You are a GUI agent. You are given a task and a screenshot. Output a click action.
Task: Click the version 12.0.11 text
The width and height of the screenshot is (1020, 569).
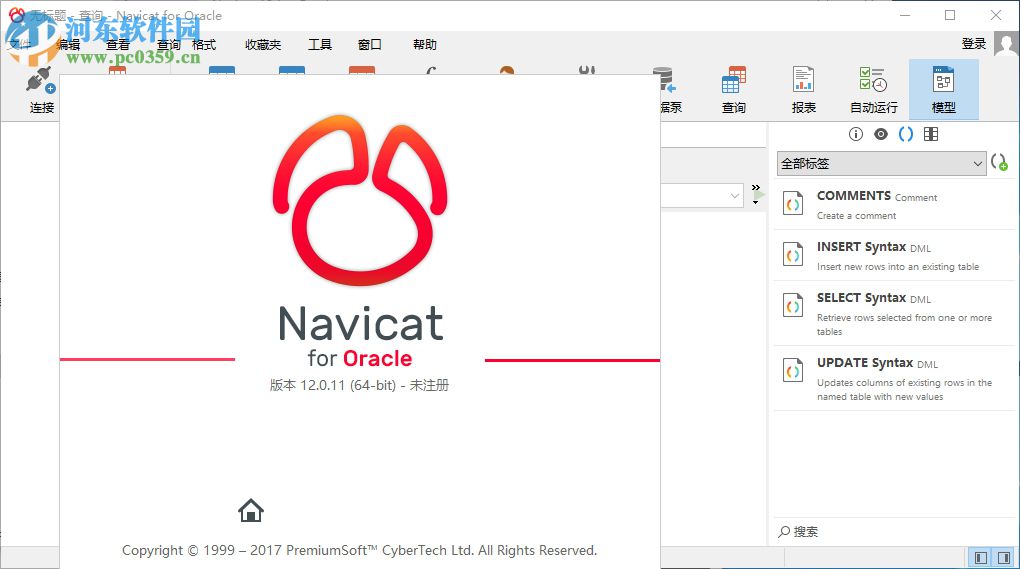click(x=359, y=385)
